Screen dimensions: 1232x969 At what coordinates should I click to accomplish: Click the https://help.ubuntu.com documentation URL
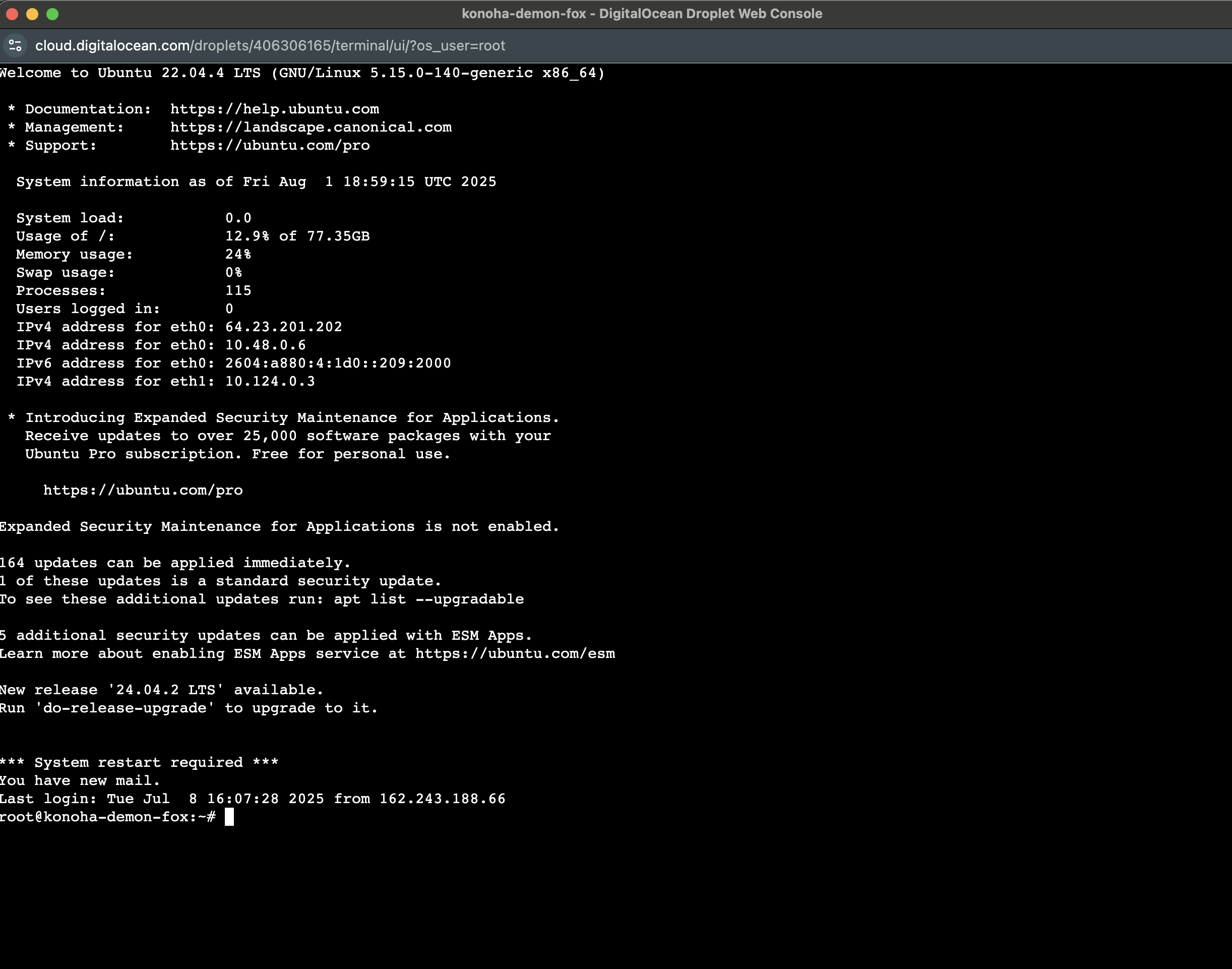click(275, 109)
